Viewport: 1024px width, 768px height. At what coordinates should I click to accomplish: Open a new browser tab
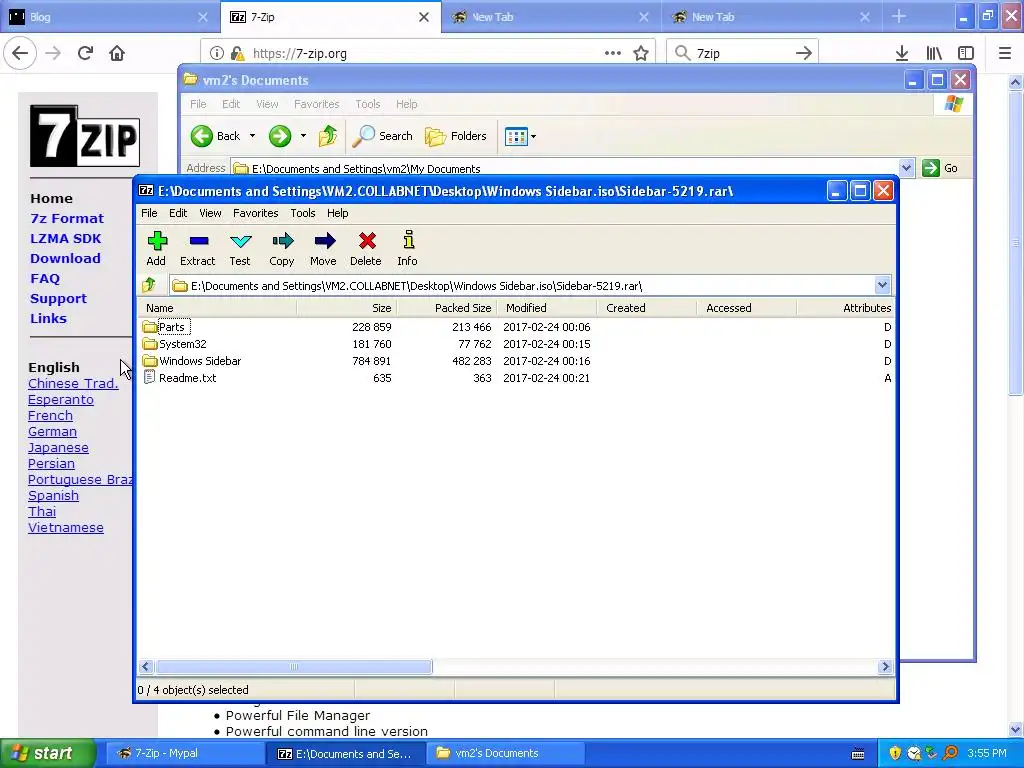point(899,16)
